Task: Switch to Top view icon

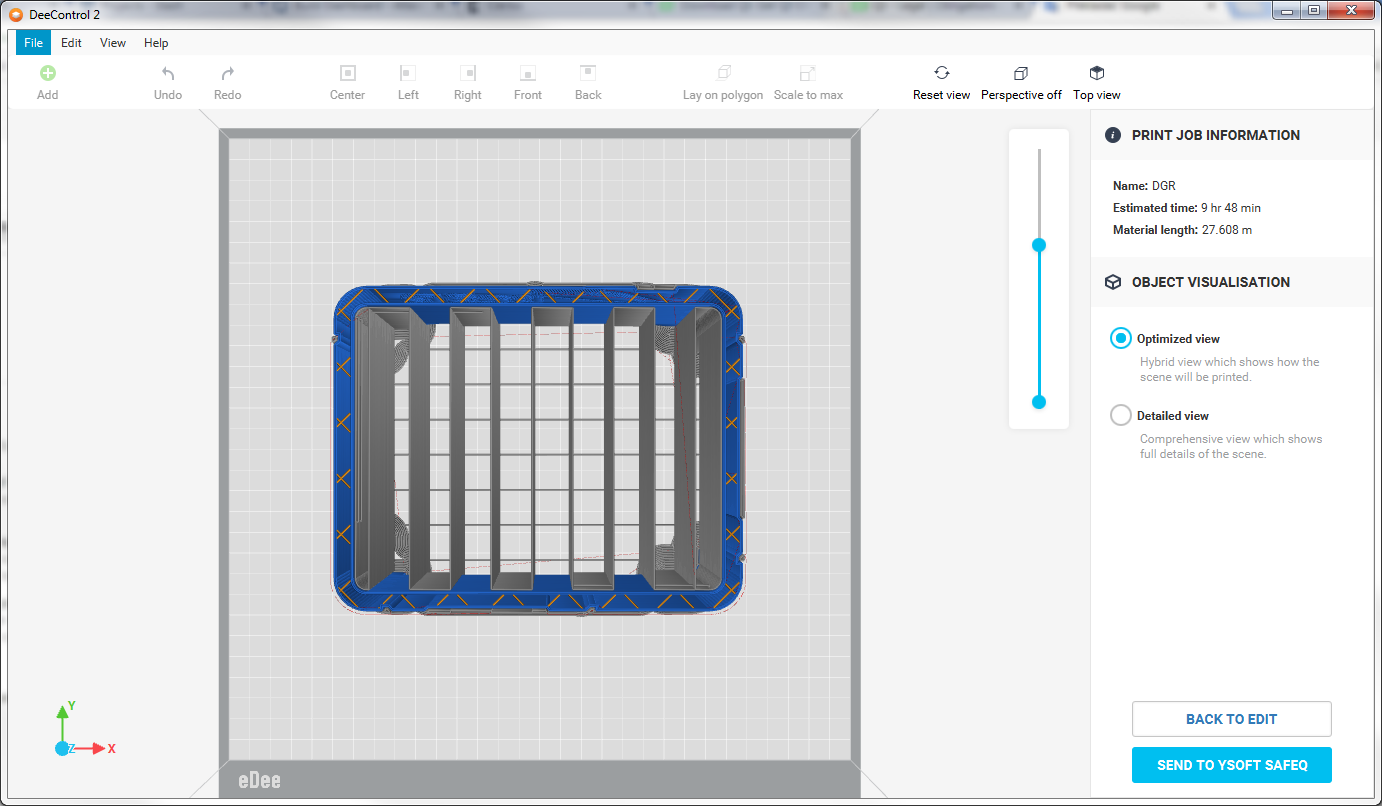Action: click(x=1097, y=73)
